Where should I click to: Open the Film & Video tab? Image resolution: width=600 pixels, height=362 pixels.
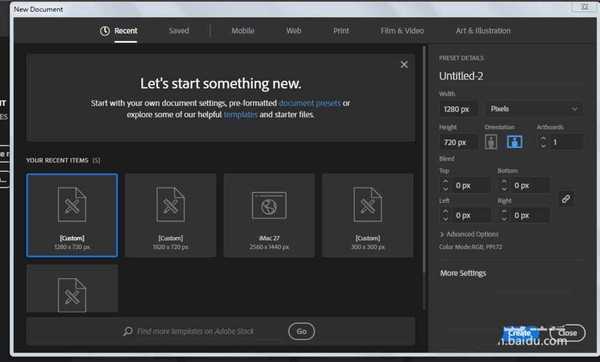pyautogui.click(x=402, y=31)
